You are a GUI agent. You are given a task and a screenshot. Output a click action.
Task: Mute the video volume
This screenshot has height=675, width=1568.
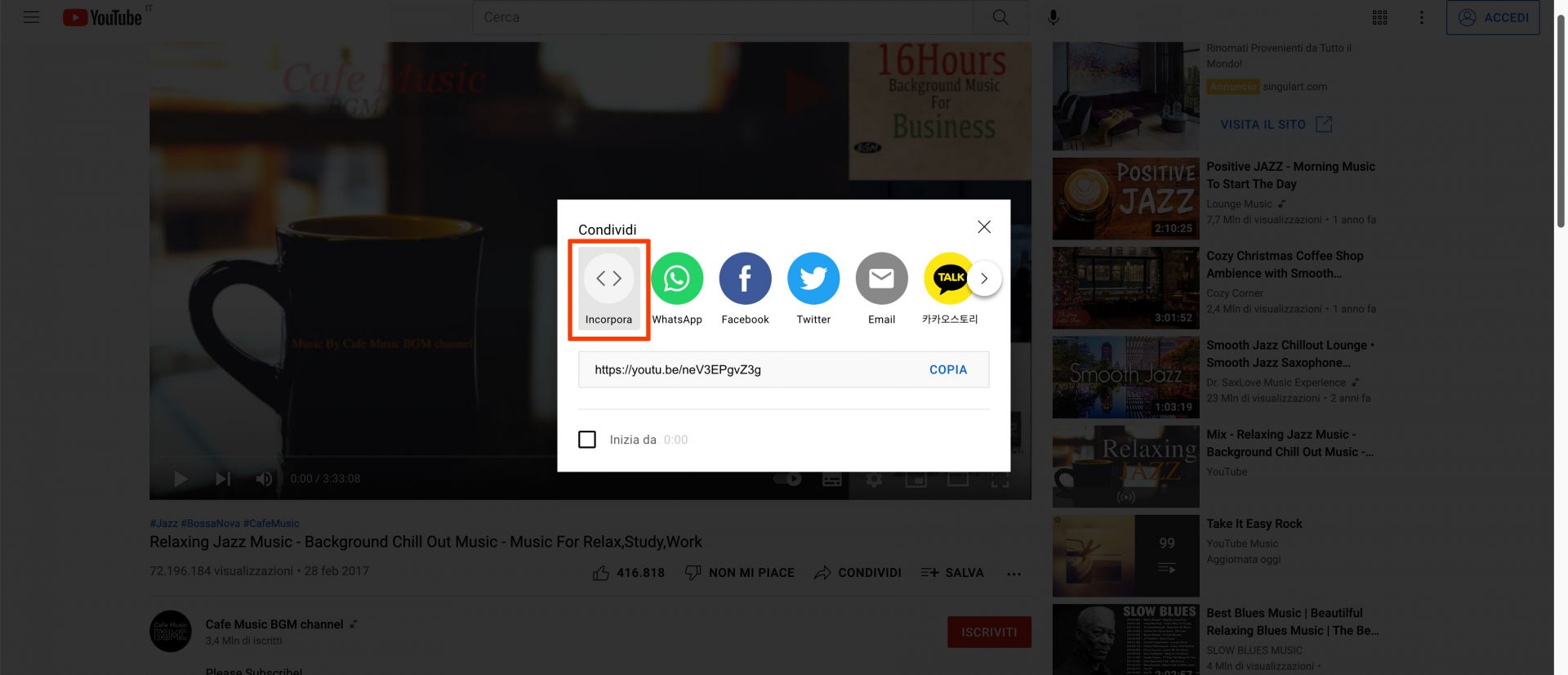point(264,479)
